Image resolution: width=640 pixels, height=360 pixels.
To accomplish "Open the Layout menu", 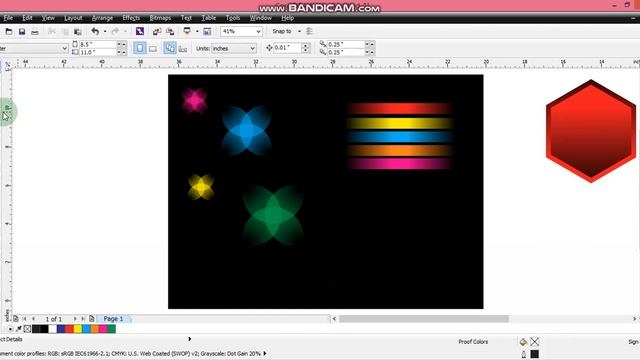I will (x=73, y=18).
